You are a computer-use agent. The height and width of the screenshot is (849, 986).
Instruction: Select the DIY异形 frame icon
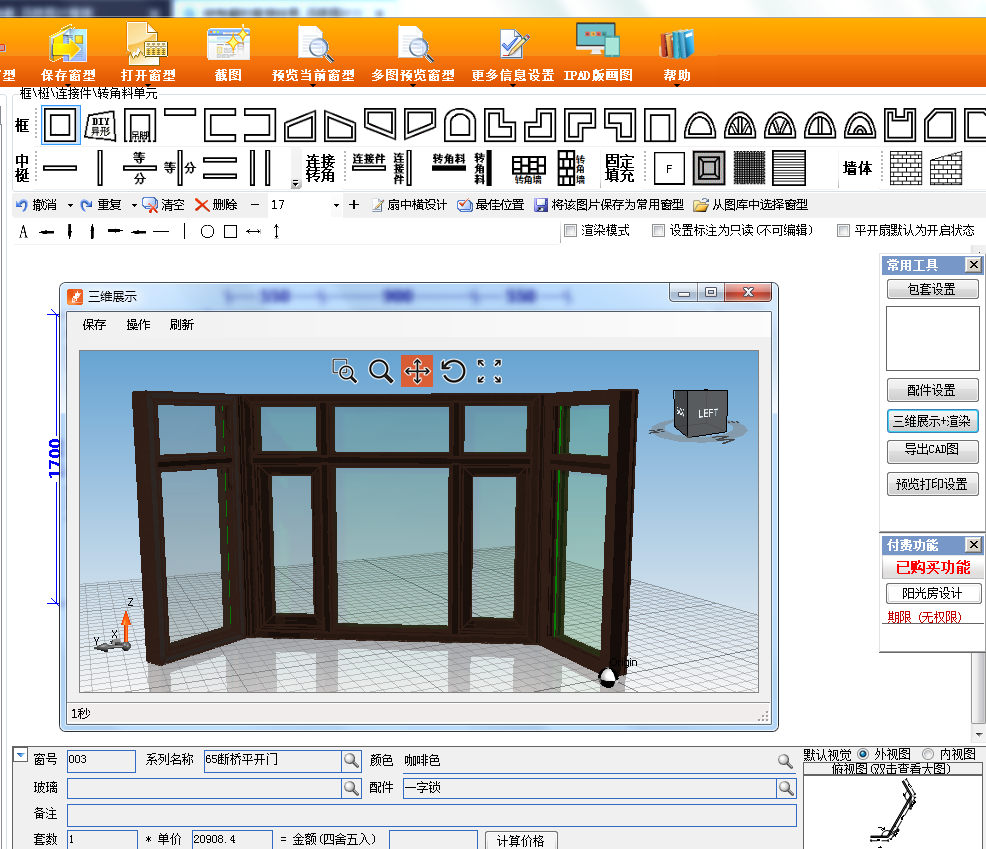tap(100, 125)
